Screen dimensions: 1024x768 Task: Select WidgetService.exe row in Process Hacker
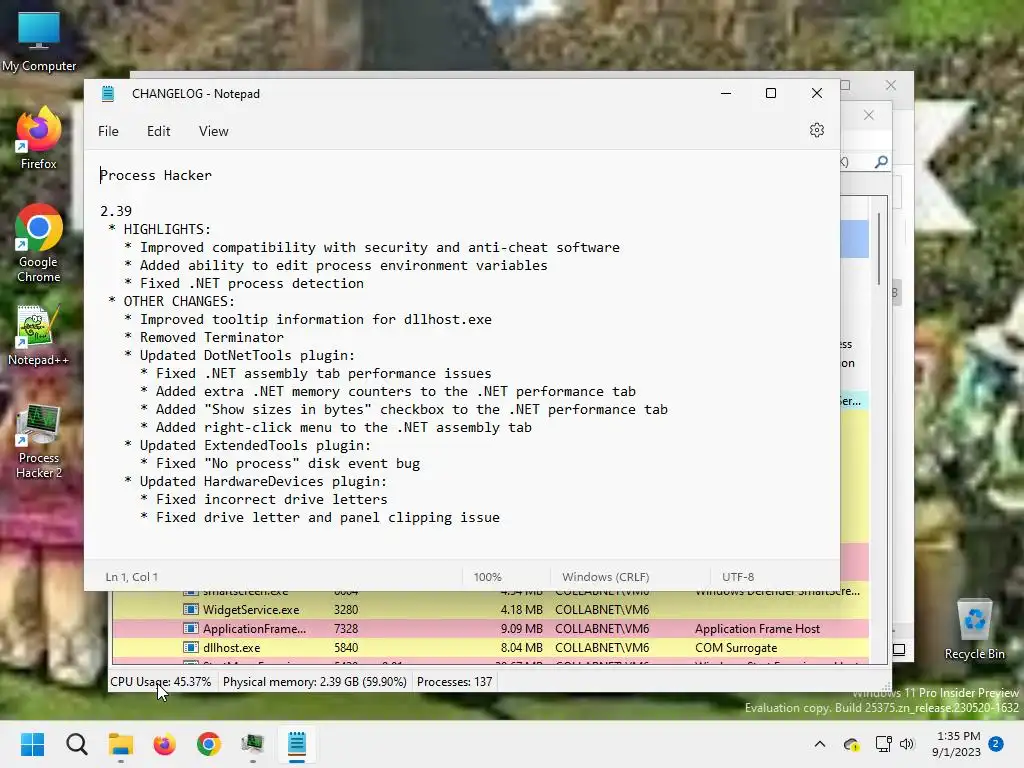click(490, 610)
